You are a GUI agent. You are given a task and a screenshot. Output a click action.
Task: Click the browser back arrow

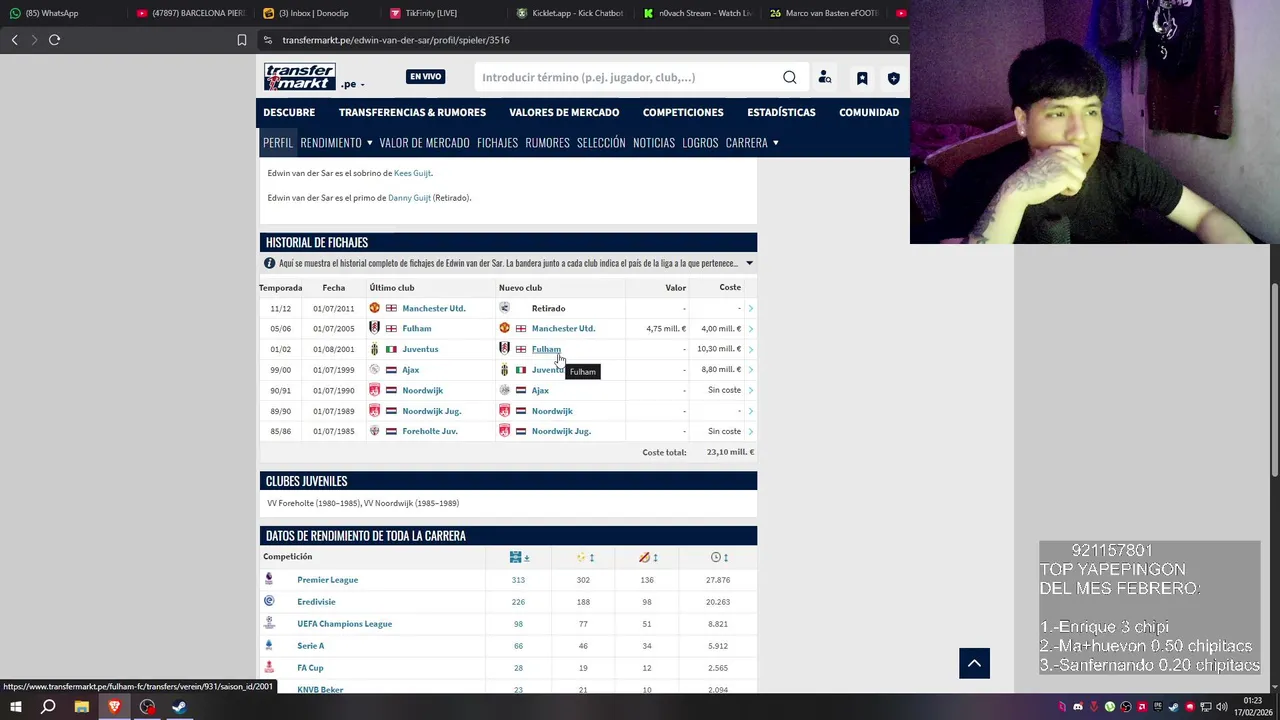(14, 40)
